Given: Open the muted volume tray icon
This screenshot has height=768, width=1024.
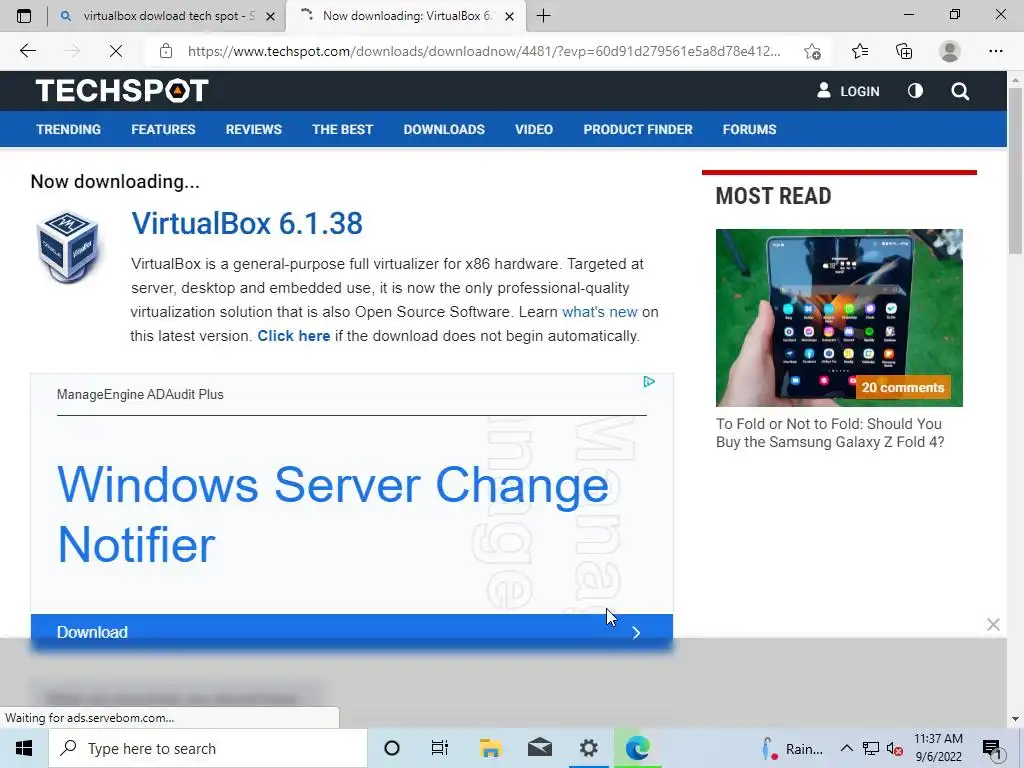Looking at the screenshot, I should (x=895, y=749).
